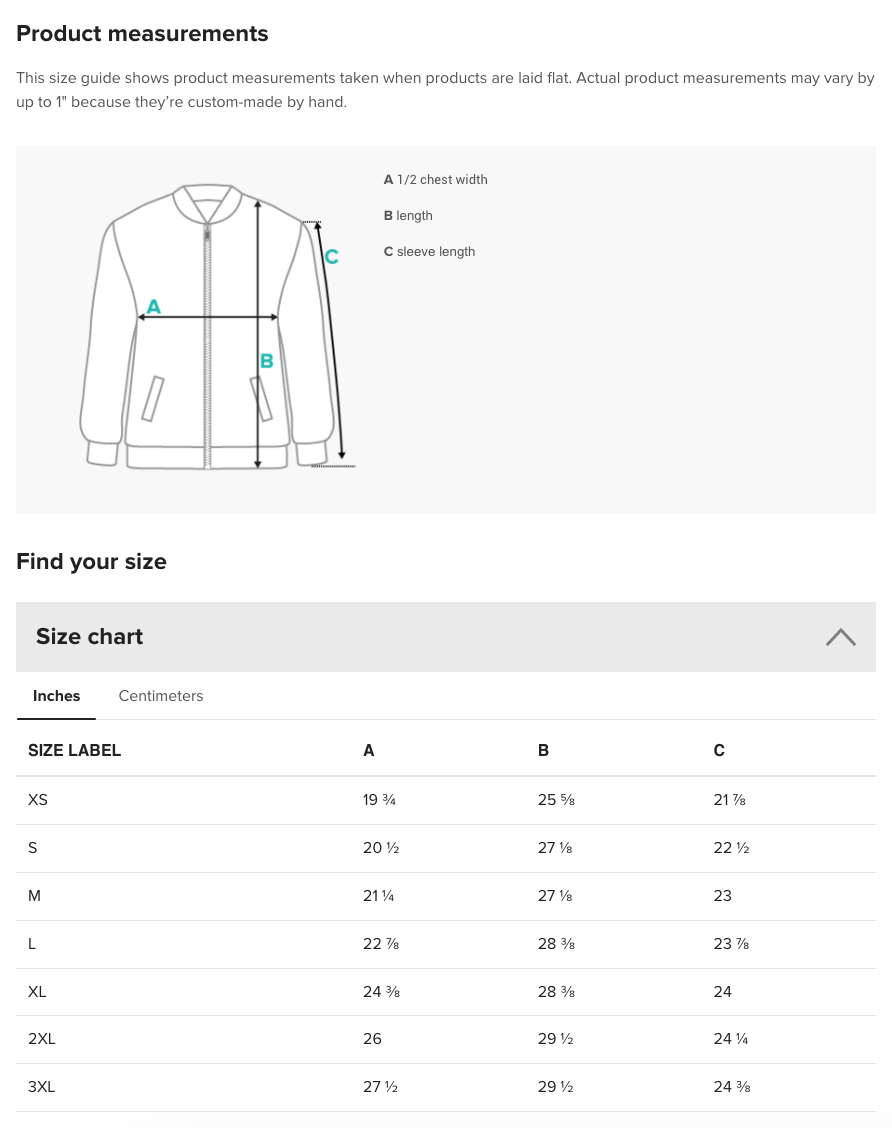Click the Find your size heading
892x1128 pixels.
pos(91,562)
